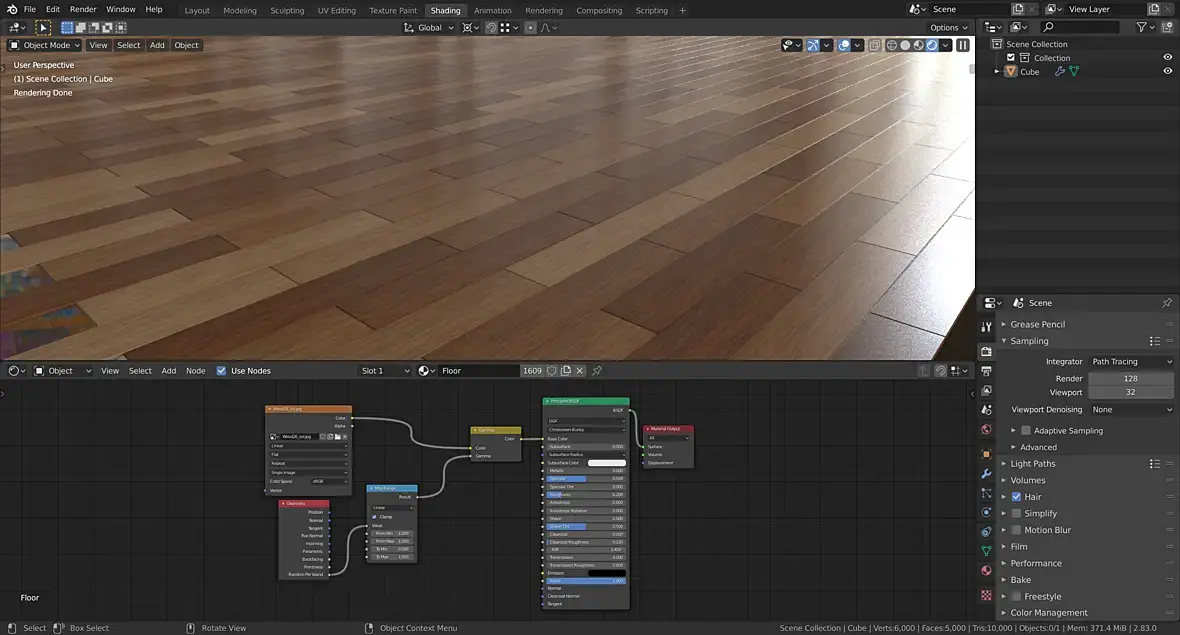This screenshot has width=1180, height=635.
Task: Toggle X-ray view in viewport header
Action: pos(874,45)
